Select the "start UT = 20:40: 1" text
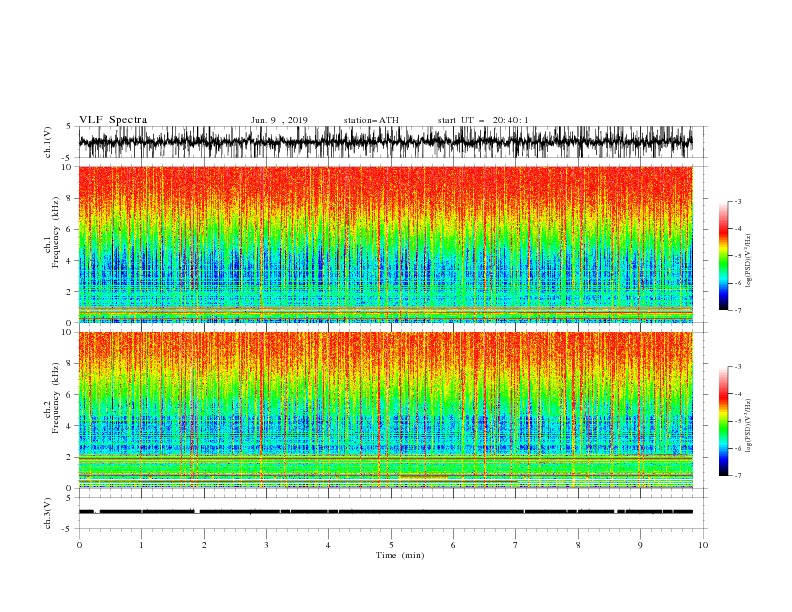This screenshot has width=792, height=612. coord(483,120)
